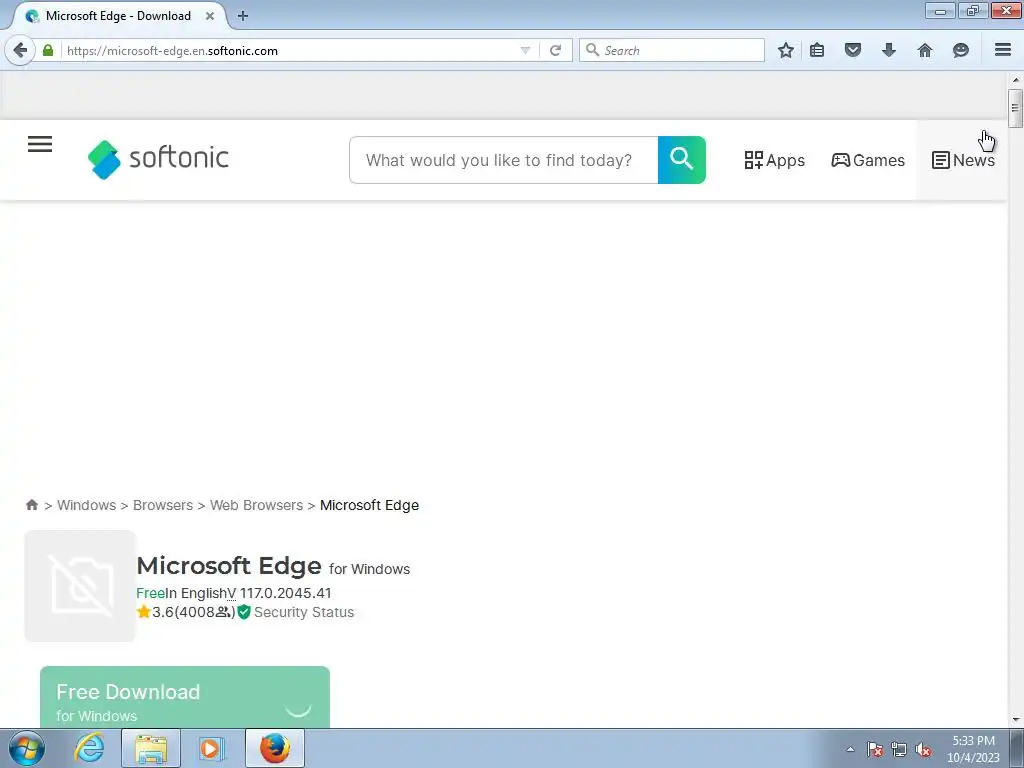Go to Browsers breadcrumb link
1024x768 pixels.
pyautogui.click(x=163, y=505)
